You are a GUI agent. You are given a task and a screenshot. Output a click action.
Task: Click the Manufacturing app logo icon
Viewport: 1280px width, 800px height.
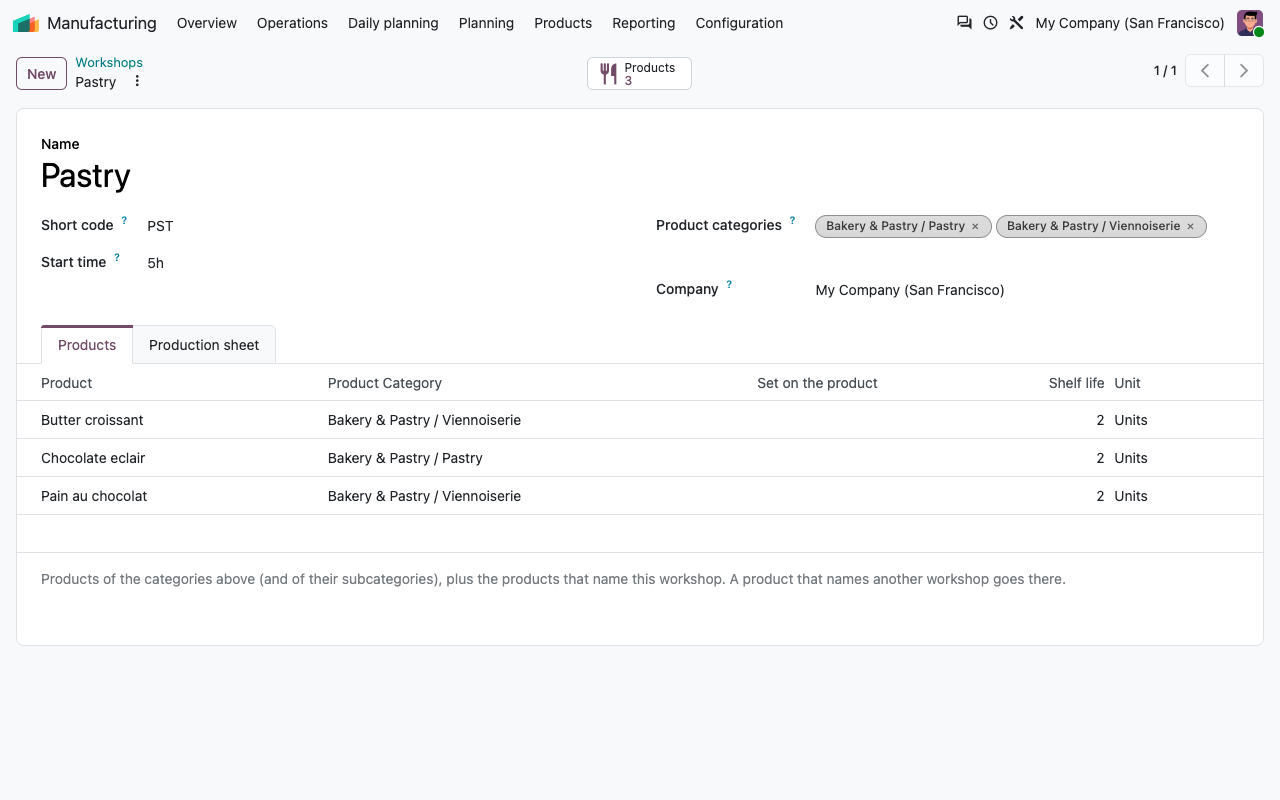pyautogui.click(x=26, y=23)
